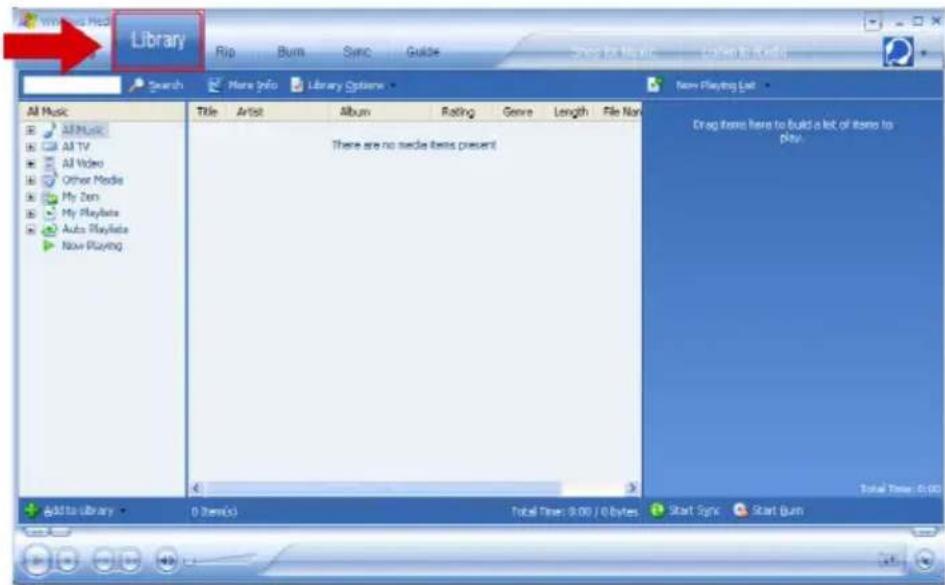
Task: Switch to skin mode button at bottom right
Action: [925, 560]
